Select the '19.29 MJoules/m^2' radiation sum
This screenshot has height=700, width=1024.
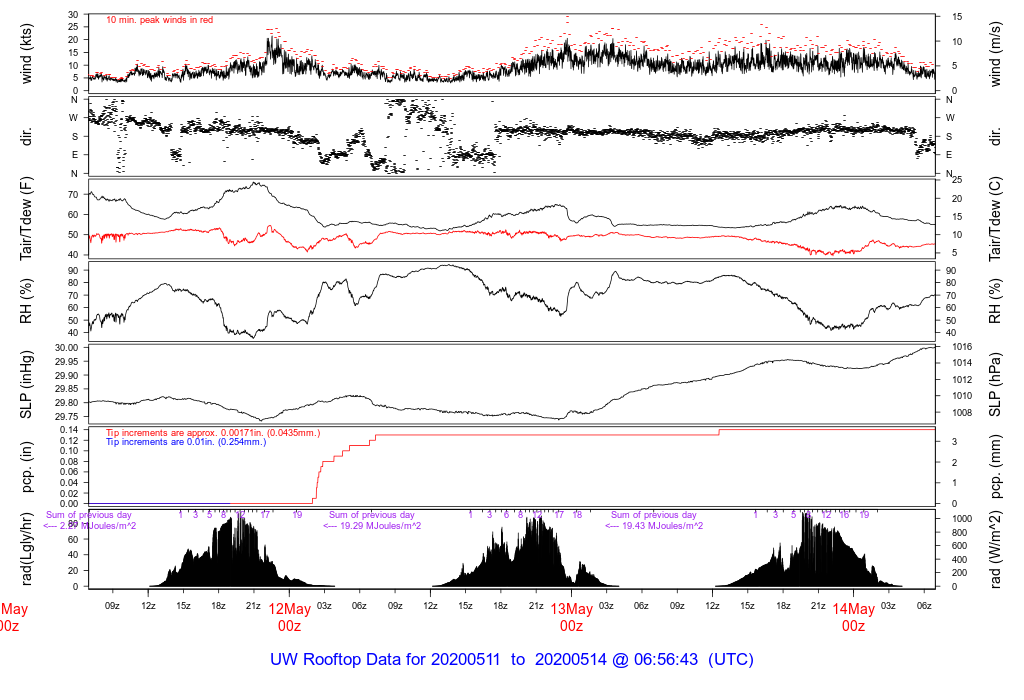tap(372, 526)
